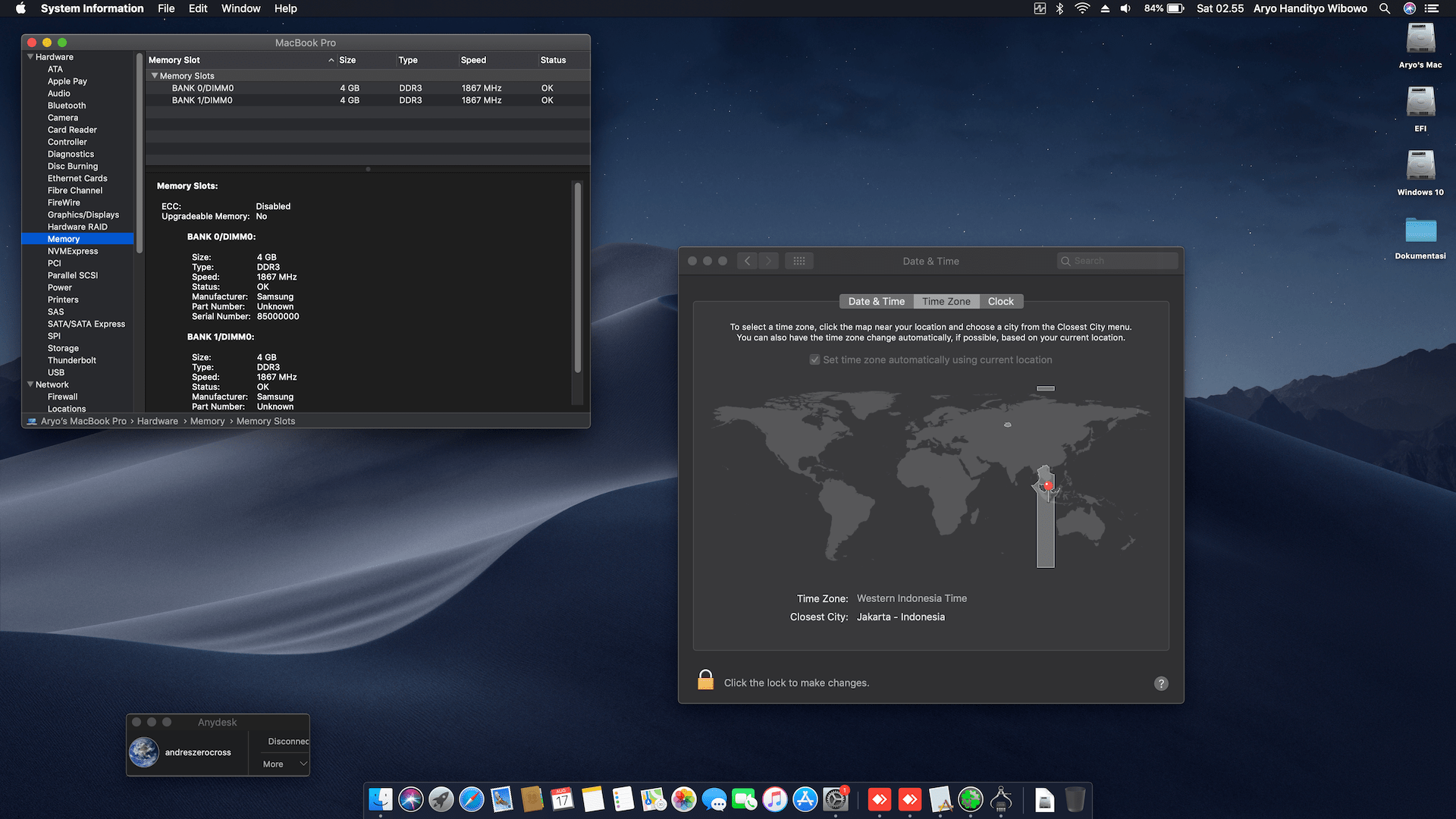Click the help question mark button
Viewport: 1456px width, 819px height.
[1160, 683]
